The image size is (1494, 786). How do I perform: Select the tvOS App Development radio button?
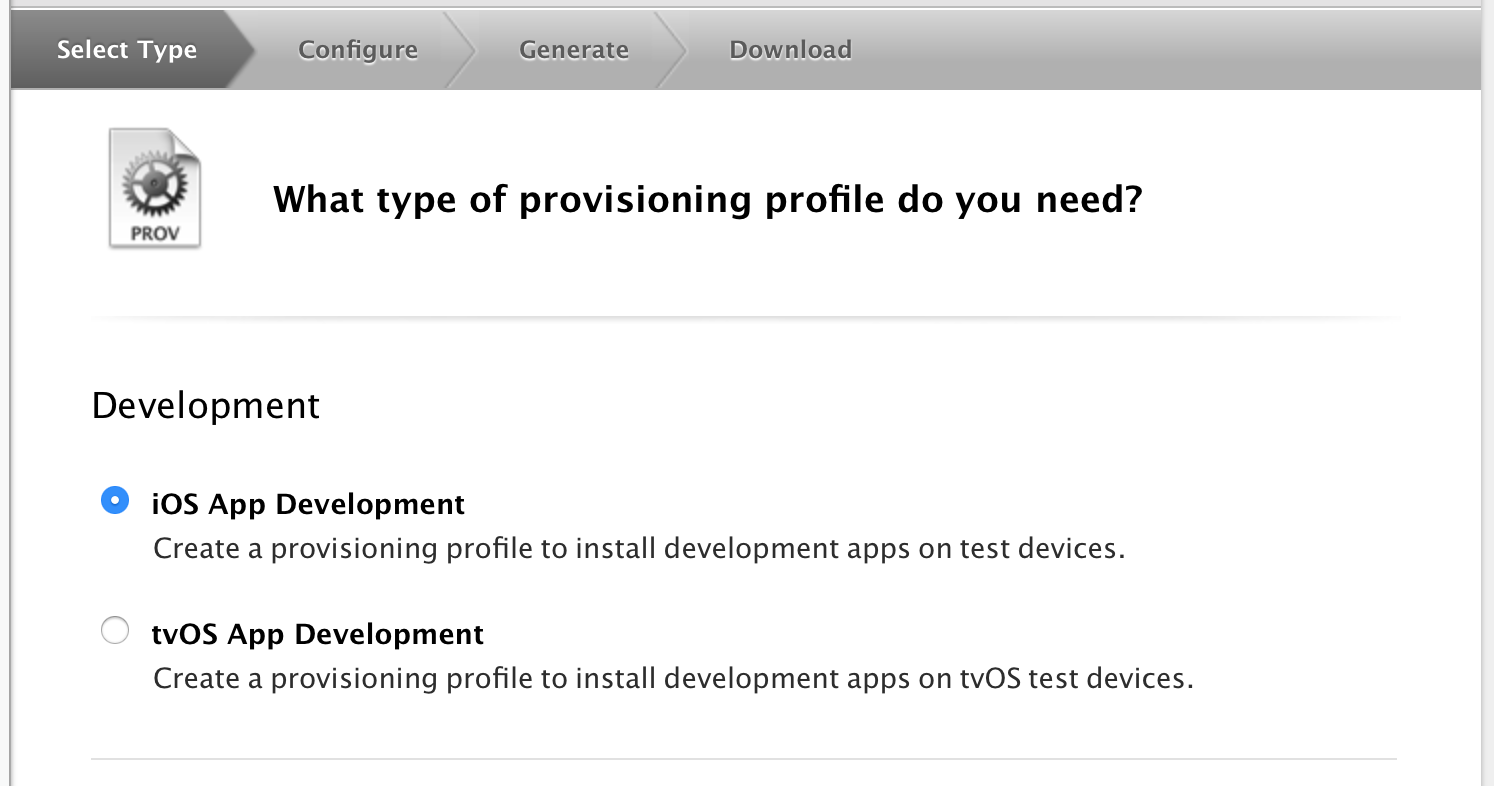point(115,631)
